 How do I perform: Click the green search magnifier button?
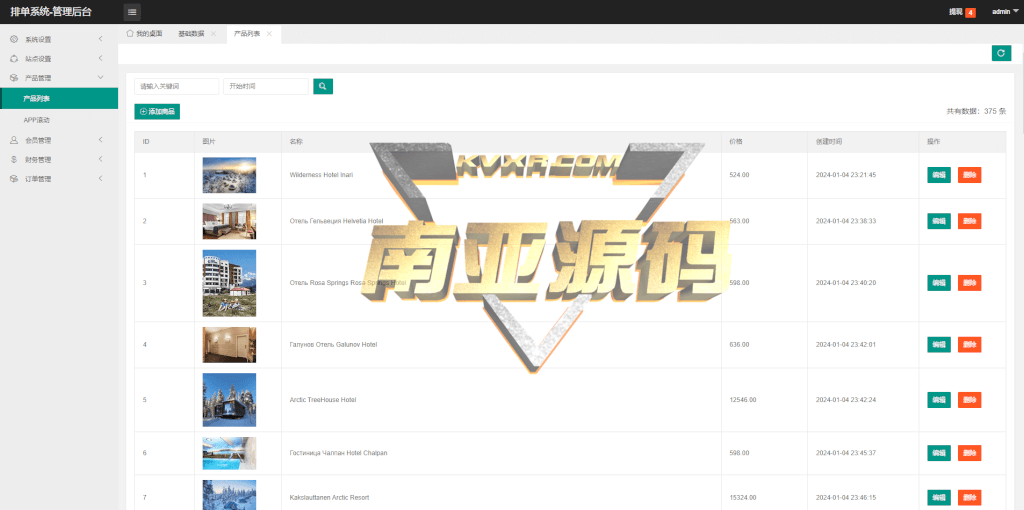click(323, 86)
